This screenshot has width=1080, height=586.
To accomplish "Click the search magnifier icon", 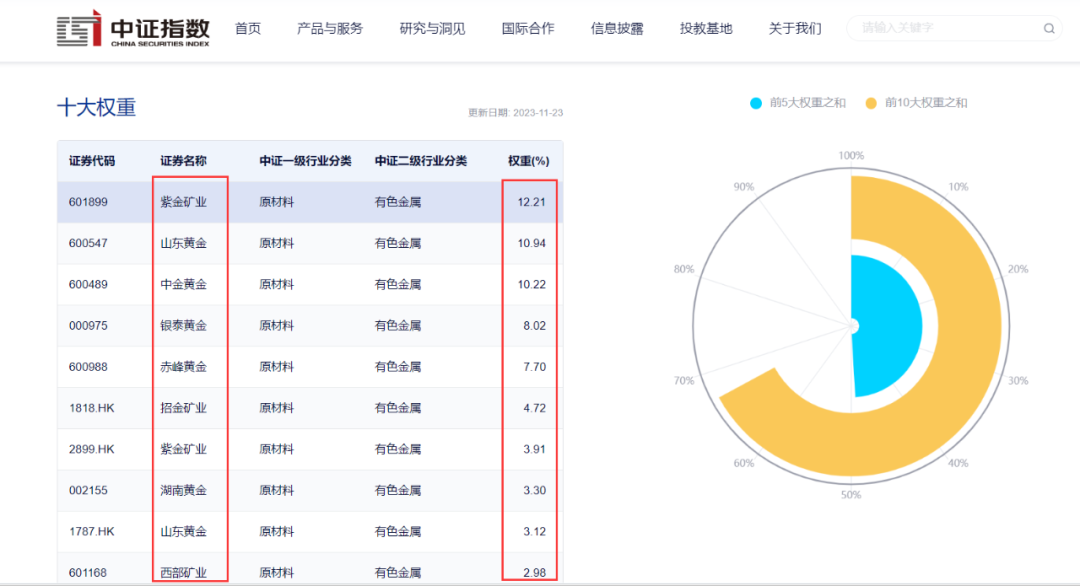I will pyautogui.click(x=1047, y=29).
